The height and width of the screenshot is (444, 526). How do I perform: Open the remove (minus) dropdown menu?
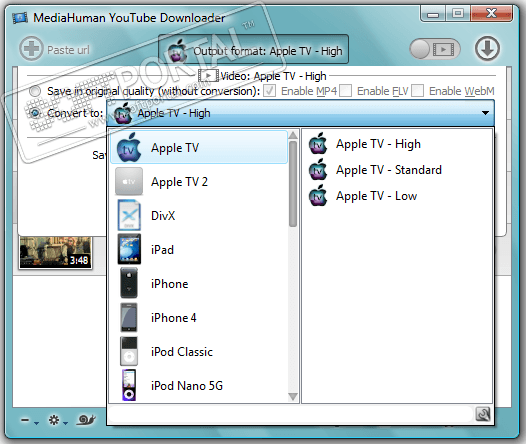pos(30,420)
